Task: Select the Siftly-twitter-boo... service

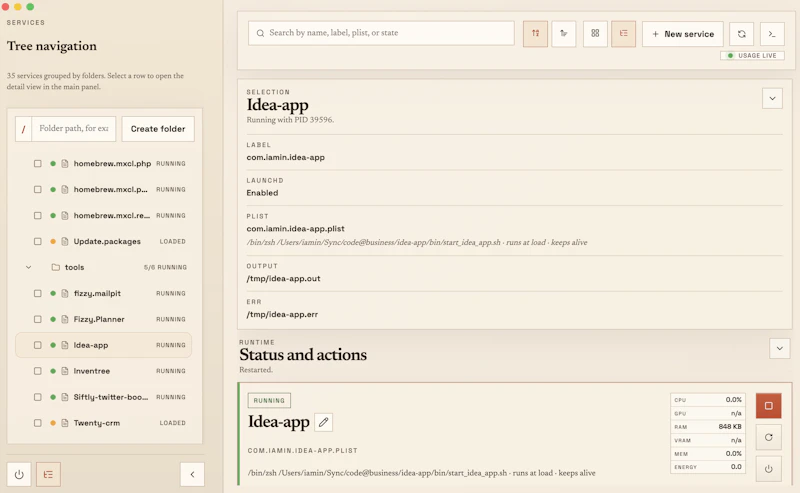Action: (x=104, y=397)
